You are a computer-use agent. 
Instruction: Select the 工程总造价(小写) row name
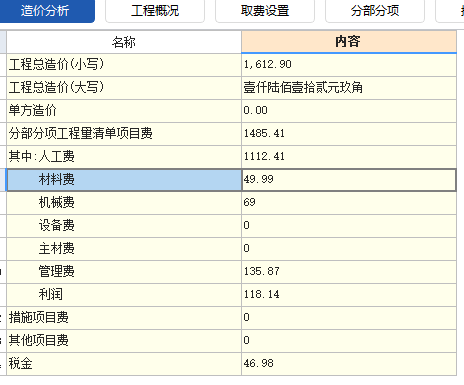(124, 65)
